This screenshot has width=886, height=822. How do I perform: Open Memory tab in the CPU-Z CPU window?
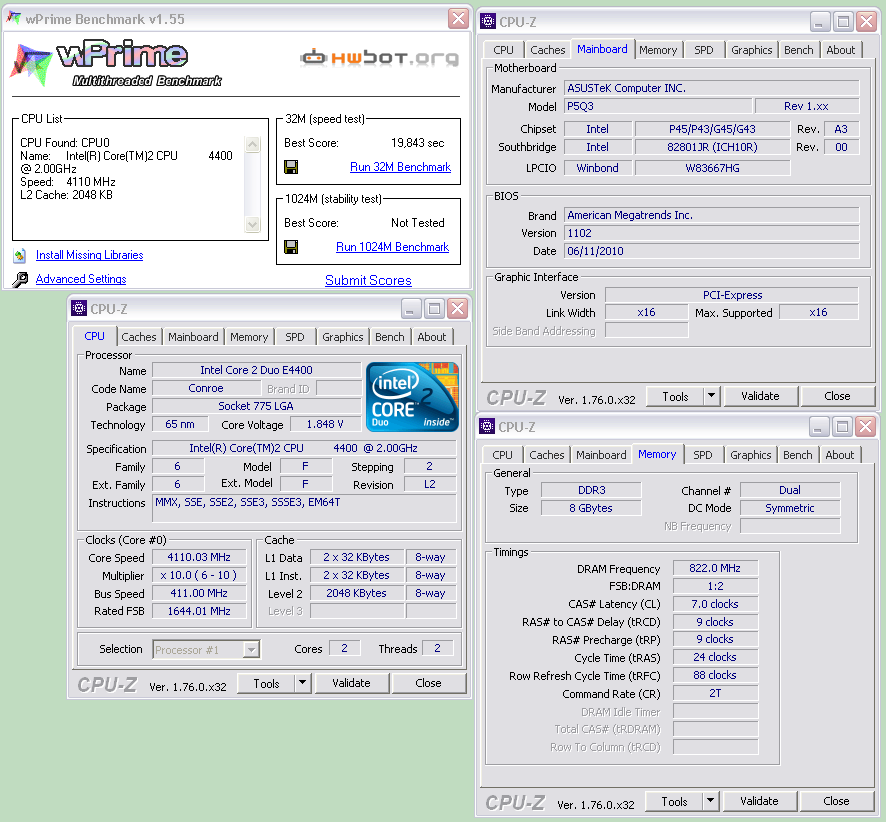pyautogui.click(x=249, y=337)
